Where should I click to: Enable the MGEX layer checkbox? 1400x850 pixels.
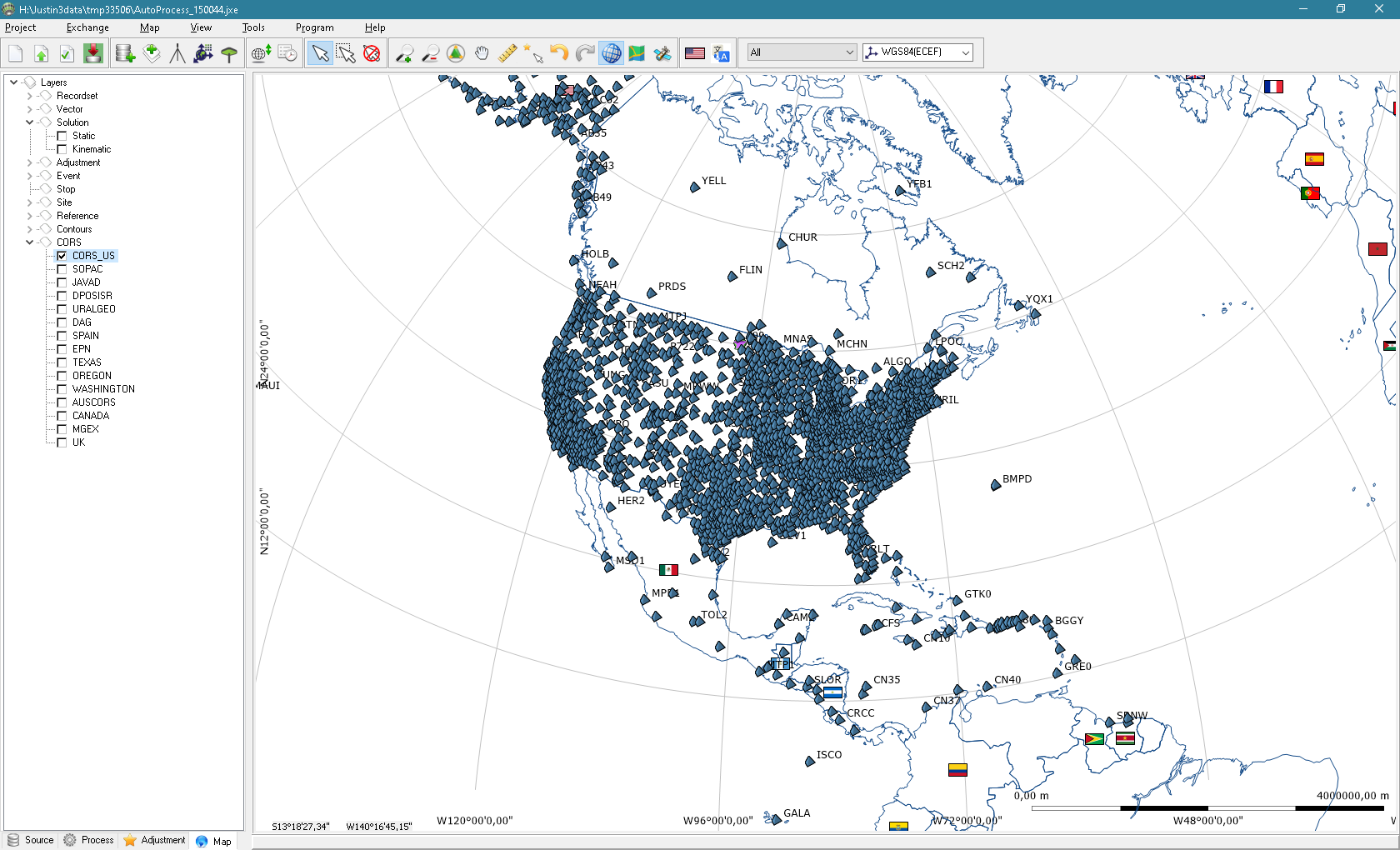point(62,429)
